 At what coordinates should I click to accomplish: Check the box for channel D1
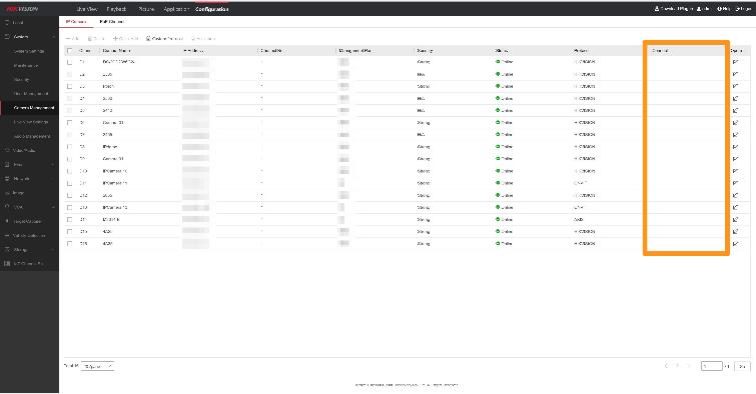pos(69,62)
